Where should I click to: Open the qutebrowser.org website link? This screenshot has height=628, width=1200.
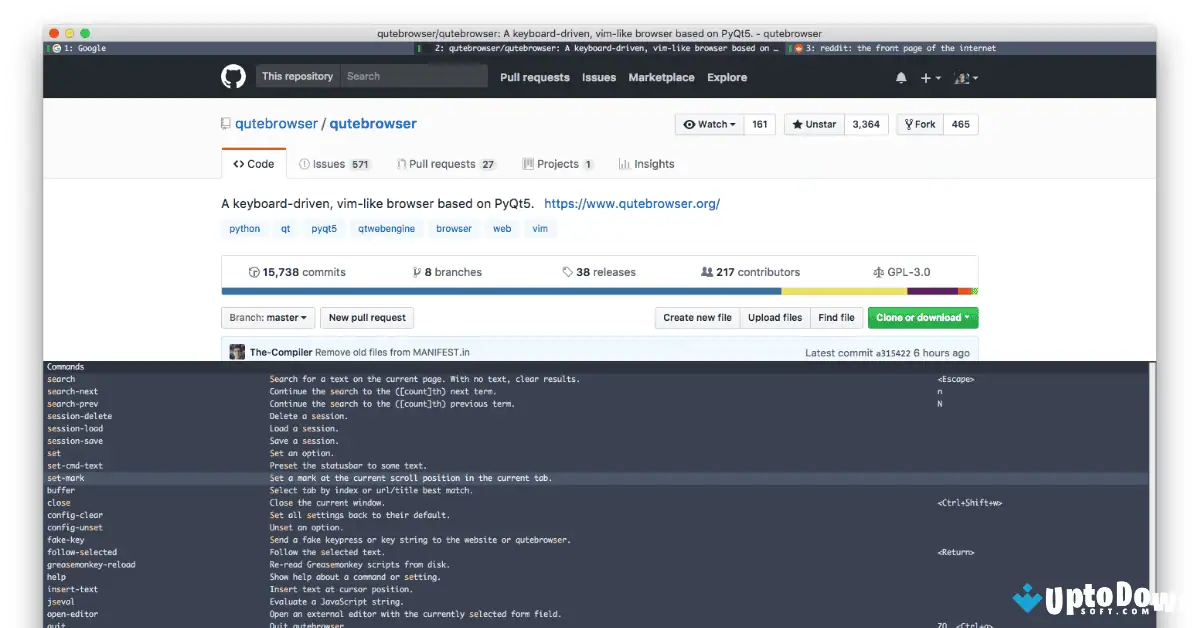coord(632,204)
